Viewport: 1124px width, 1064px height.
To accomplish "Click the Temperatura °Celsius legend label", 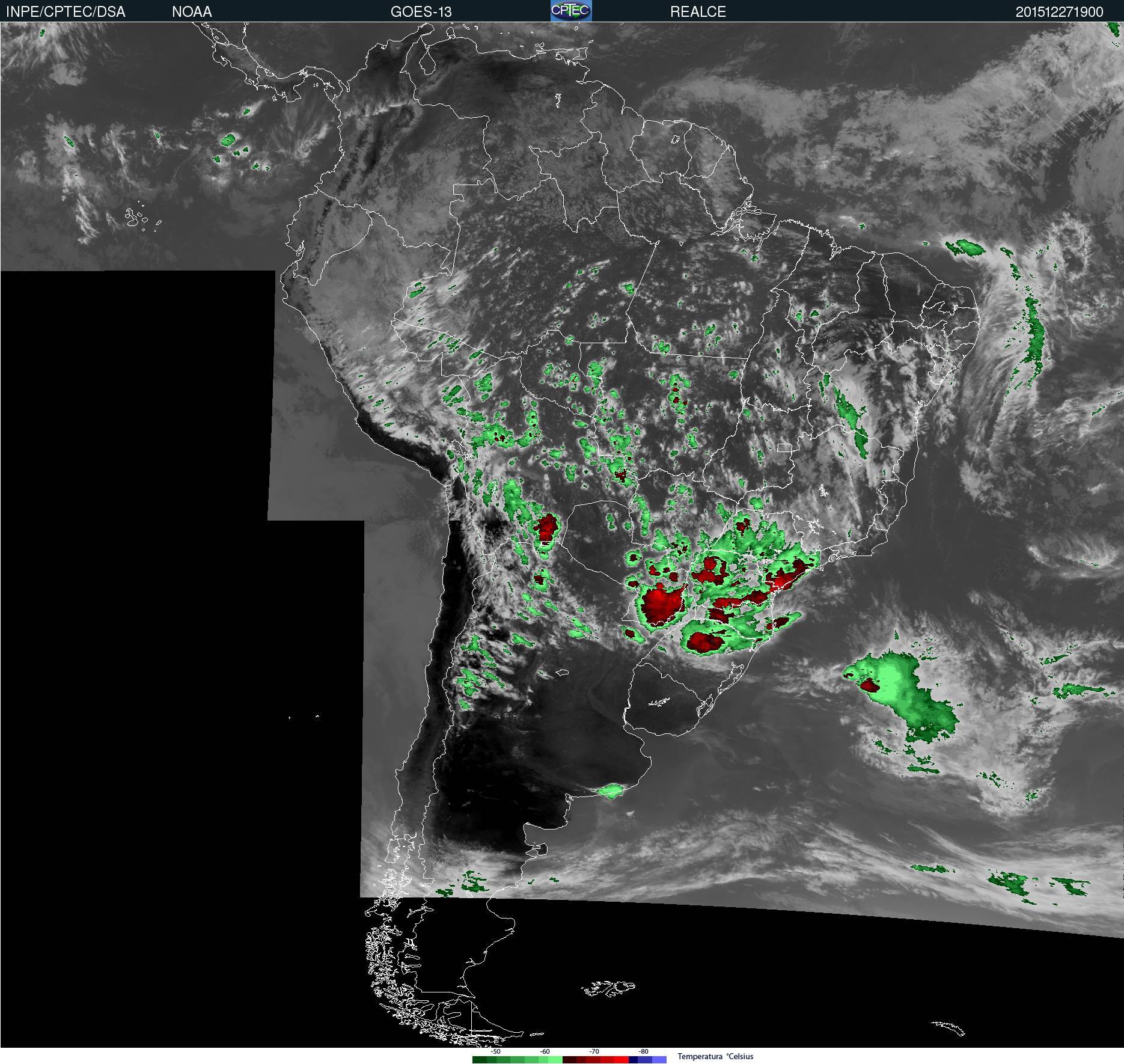I will tap(715, 1056).
